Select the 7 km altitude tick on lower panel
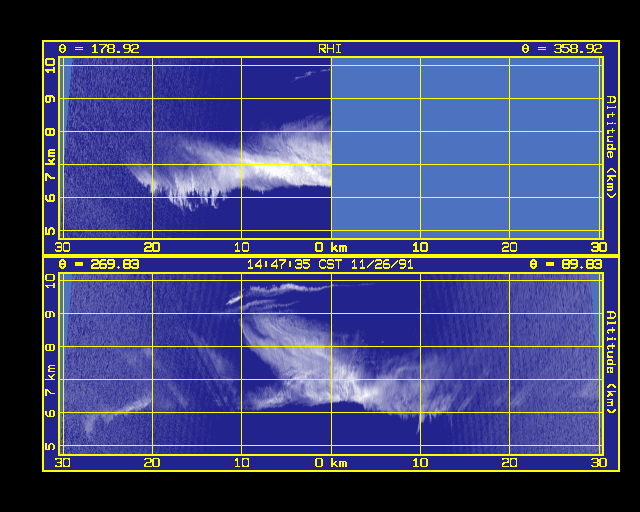640x512 pixels. (50, 380)
